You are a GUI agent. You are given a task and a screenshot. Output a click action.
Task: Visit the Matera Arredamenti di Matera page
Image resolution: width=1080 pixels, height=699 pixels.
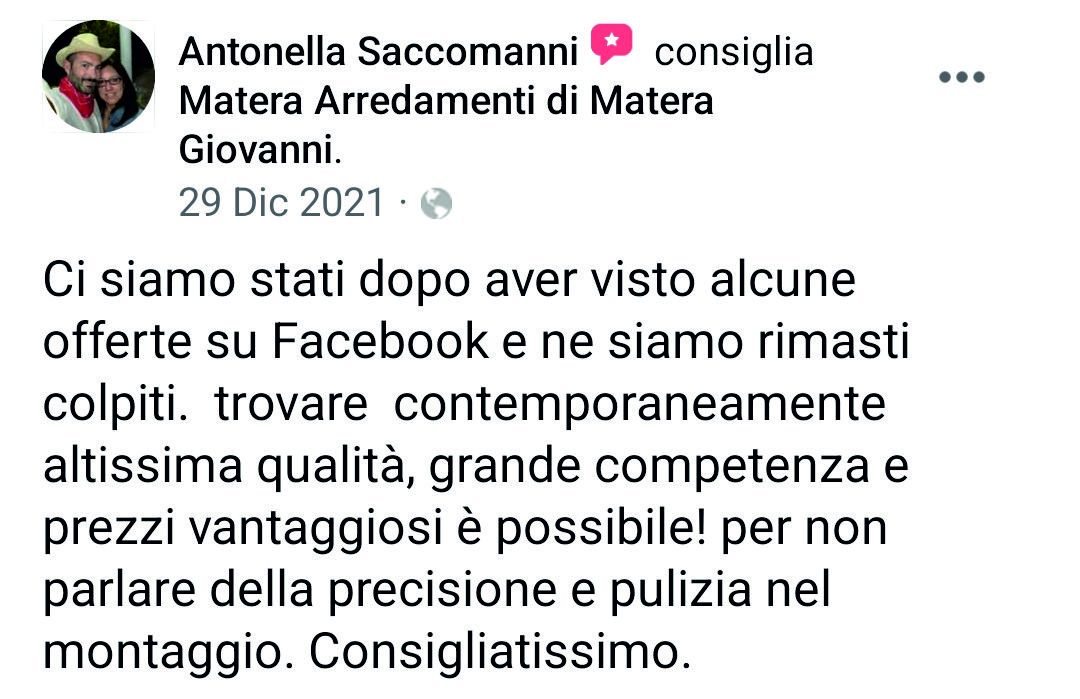(x=446, y=101)
